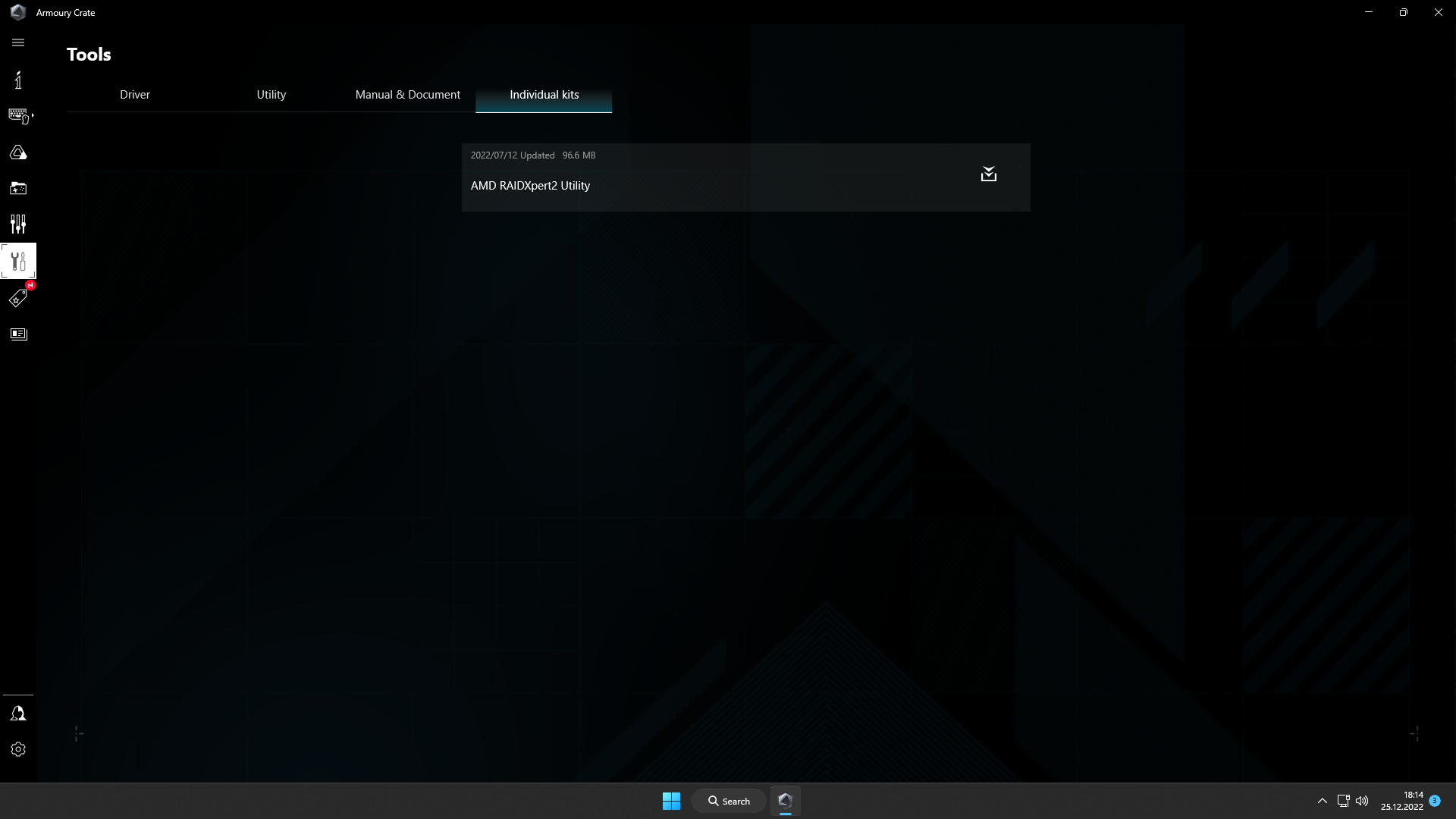Open the Tools wrench icon in sidebar

[18, 261]
